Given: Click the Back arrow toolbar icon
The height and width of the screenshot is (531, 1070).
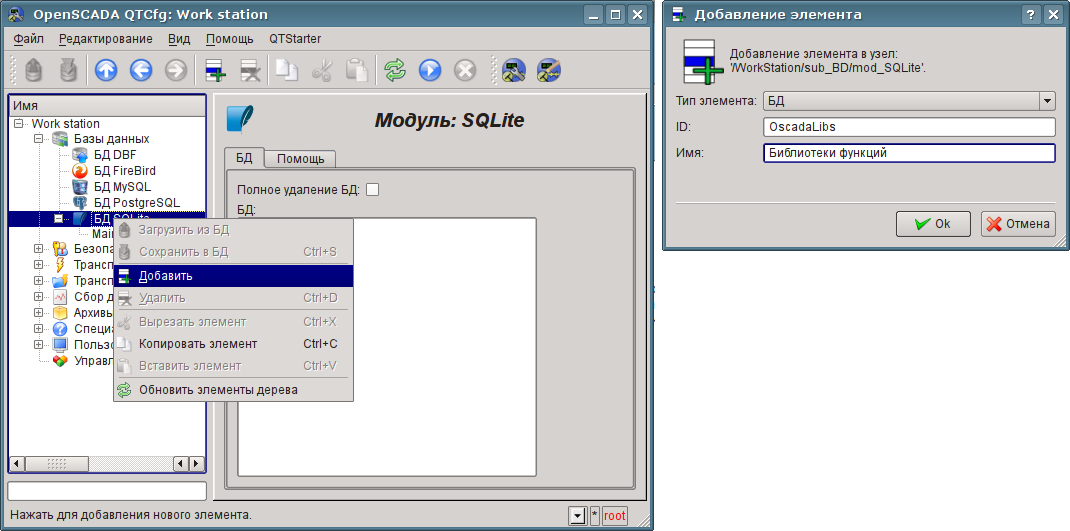Looking at the screenshot, I should click(x=140, y=70).
